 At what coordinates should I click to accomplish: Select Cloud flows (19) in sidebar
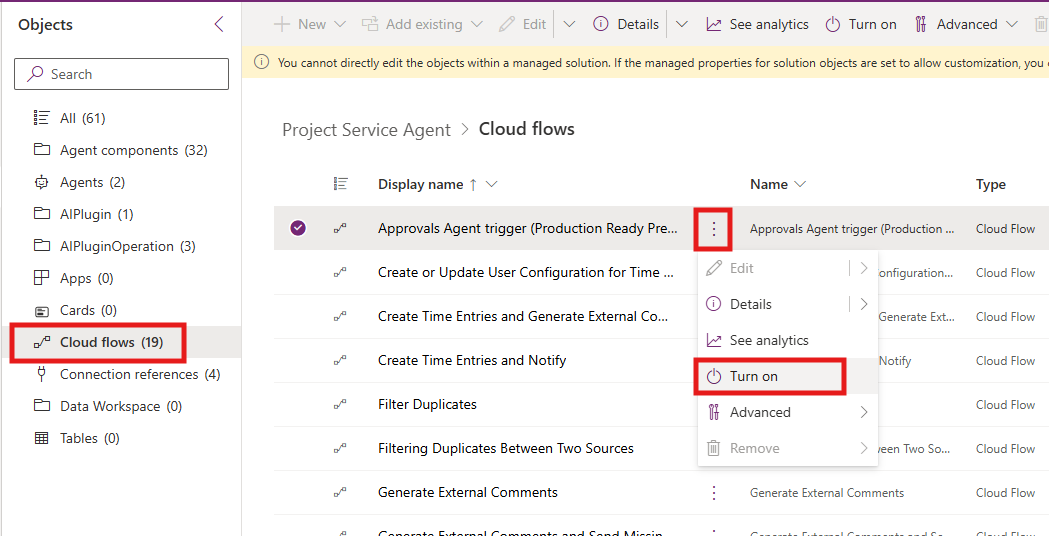111,343
